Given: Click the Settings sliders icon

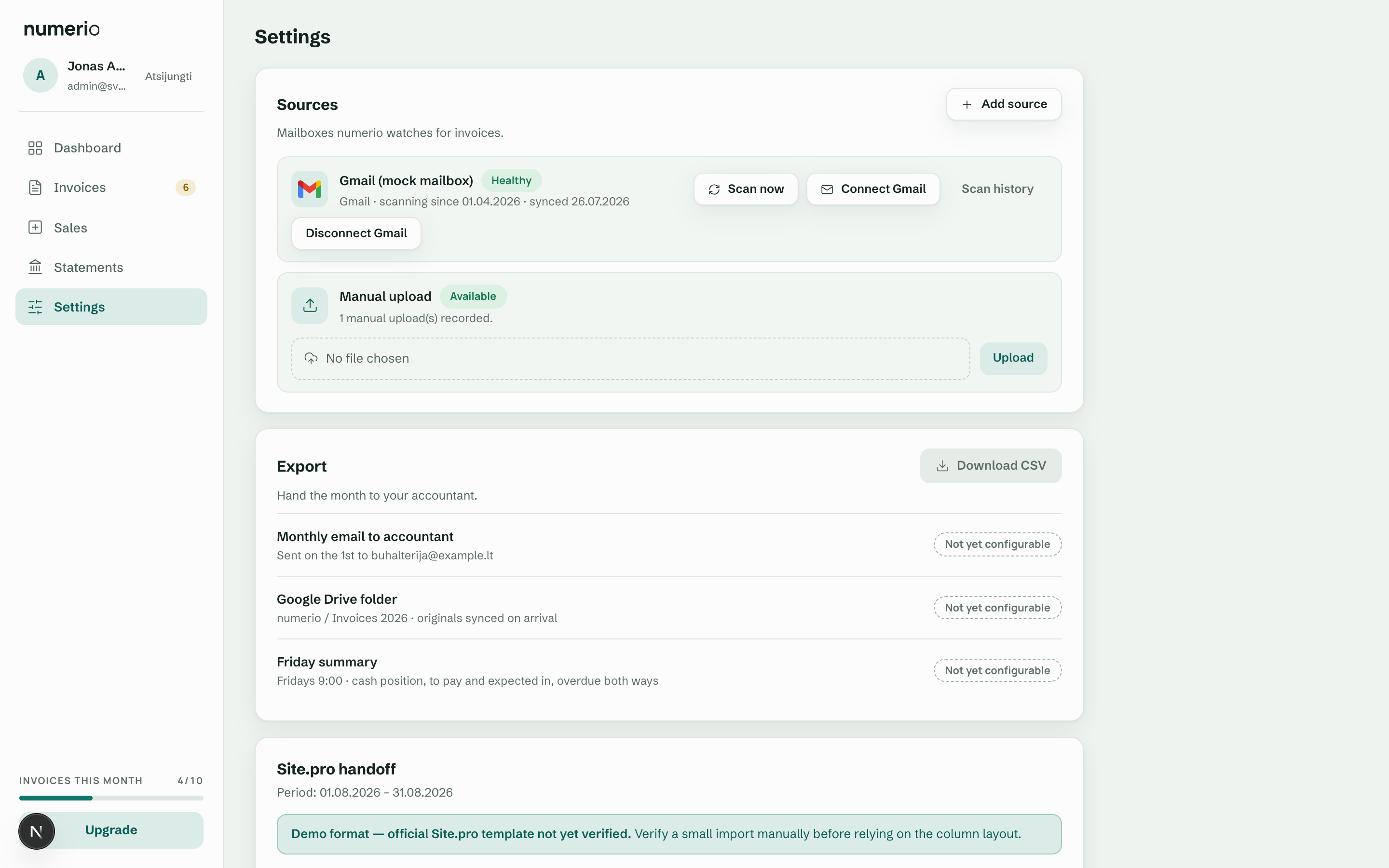Looking at the screenshot, I should pyautogui.click(x=35, y=307).
